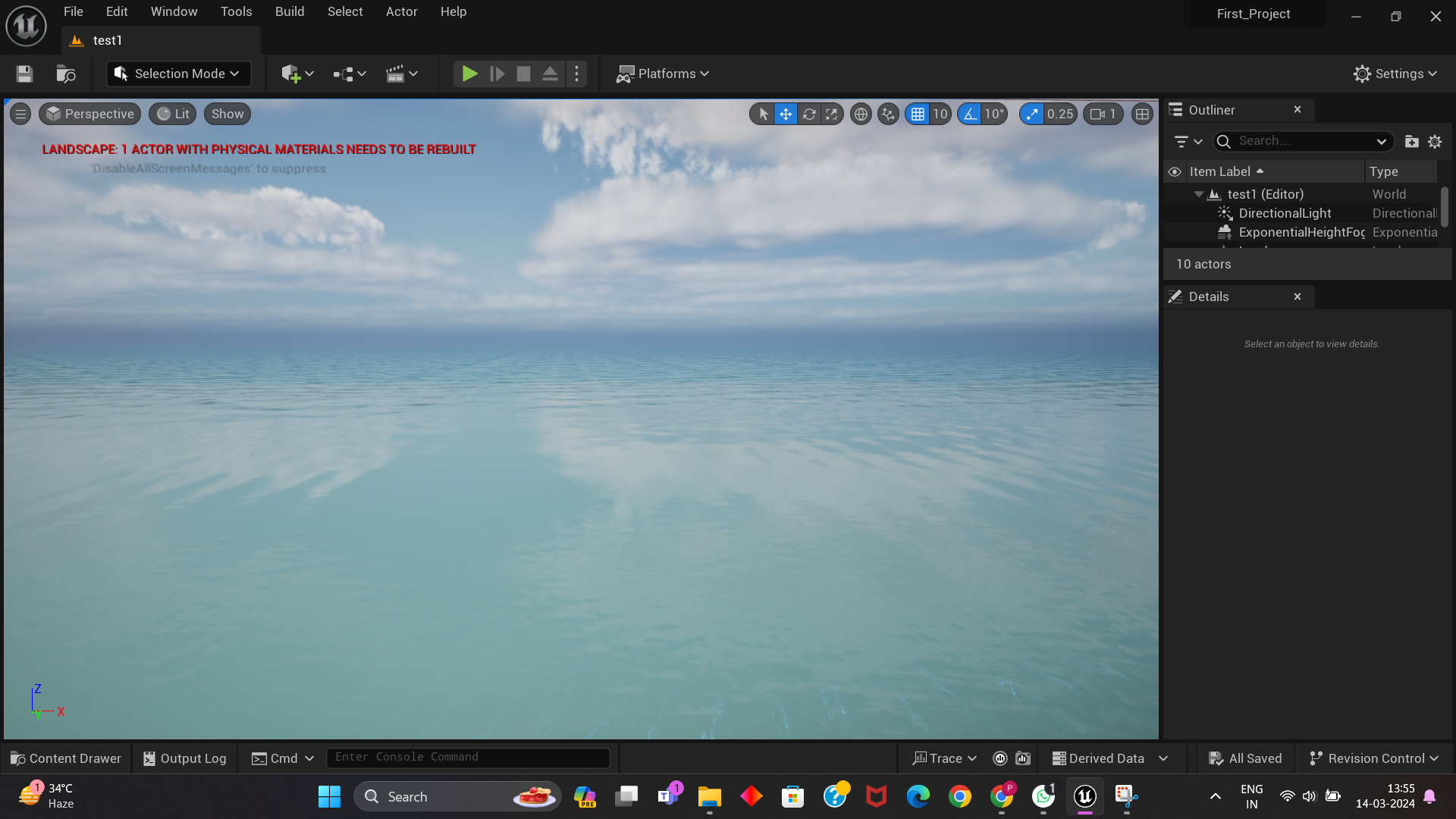Select the Save Current Level icon
The width and height of the screenshot is (1456, 819).
(24, 74)
